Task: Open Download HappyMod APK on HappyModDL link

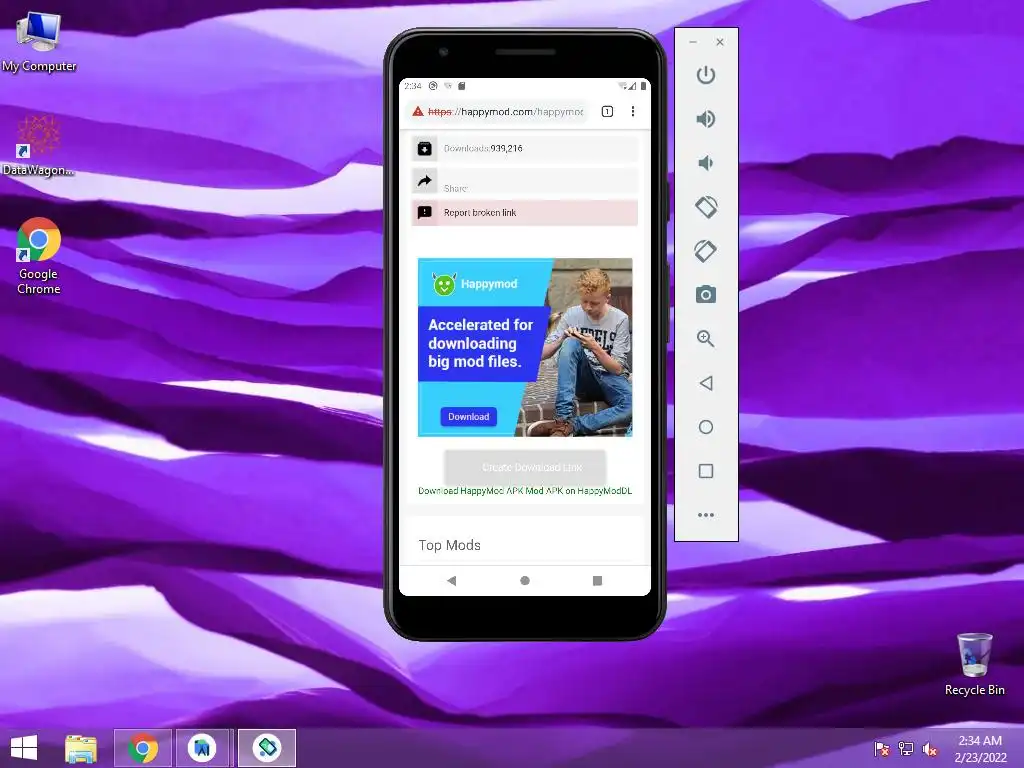Action: point(525,491)
